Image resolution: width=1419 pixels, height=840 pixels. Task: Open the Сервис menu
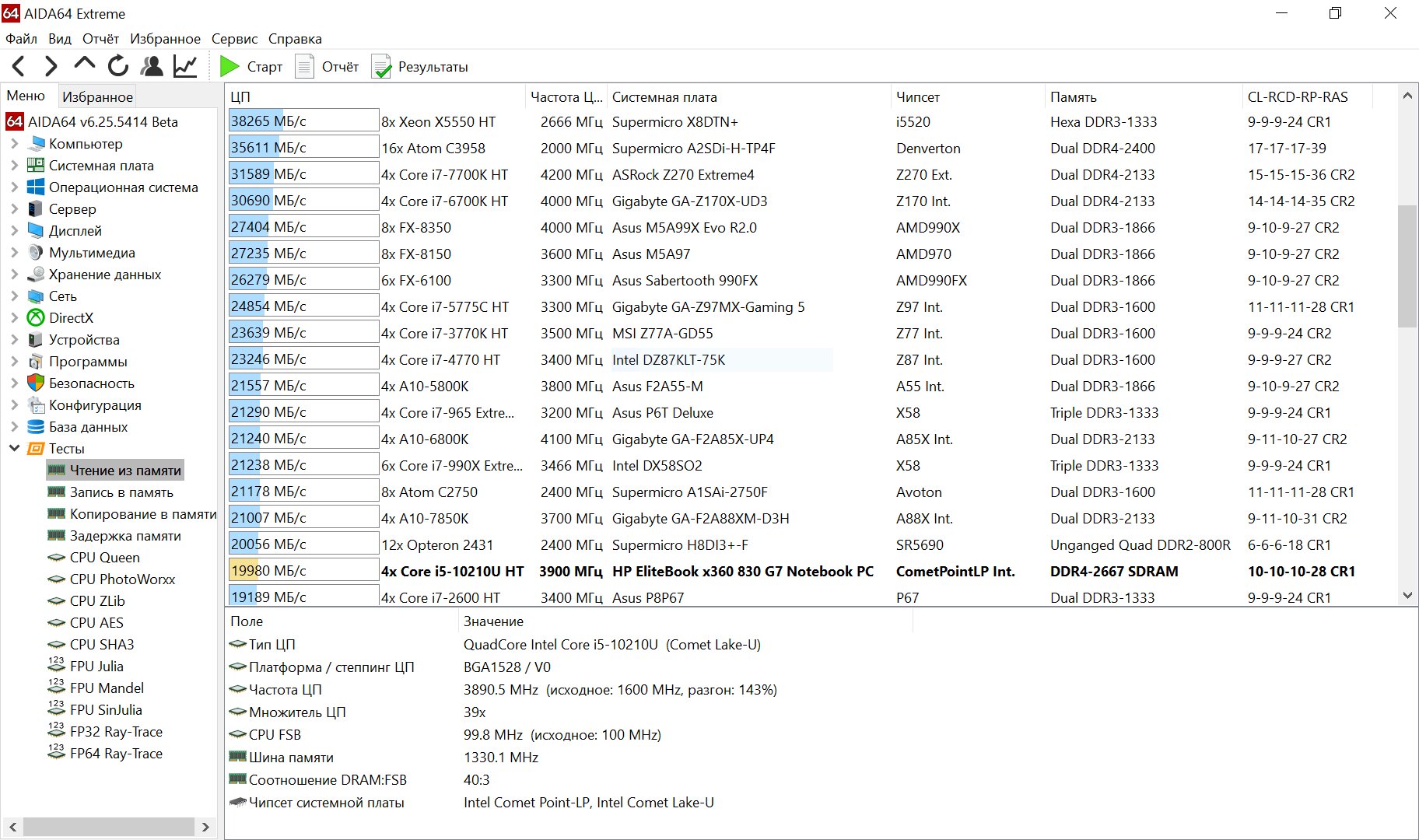click(234, 39)
